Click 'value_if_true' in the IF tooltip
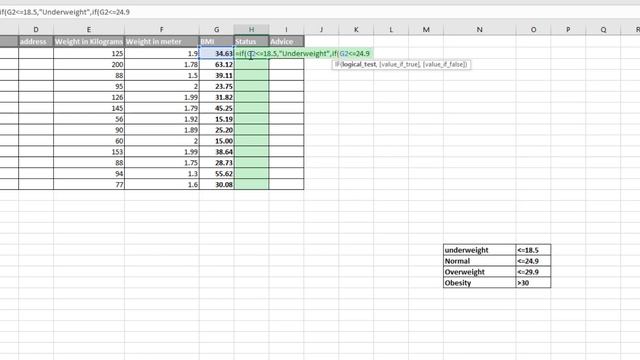The image size is (640, 360). [x=399, y=64]
